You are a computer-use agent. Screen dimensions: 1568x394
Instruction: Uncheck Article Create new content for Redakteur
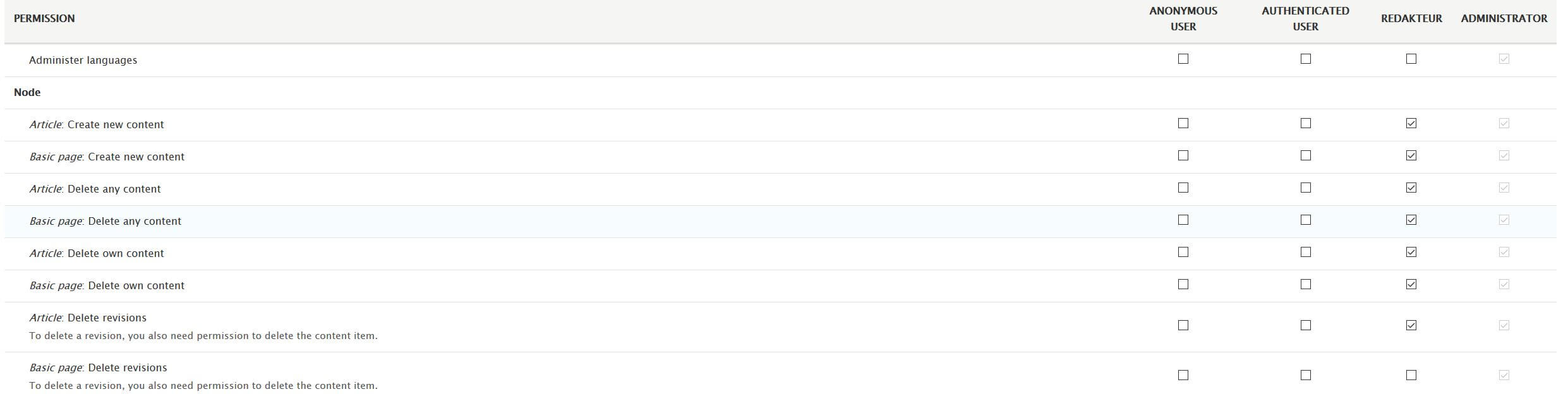click(x=1411, y=123)
